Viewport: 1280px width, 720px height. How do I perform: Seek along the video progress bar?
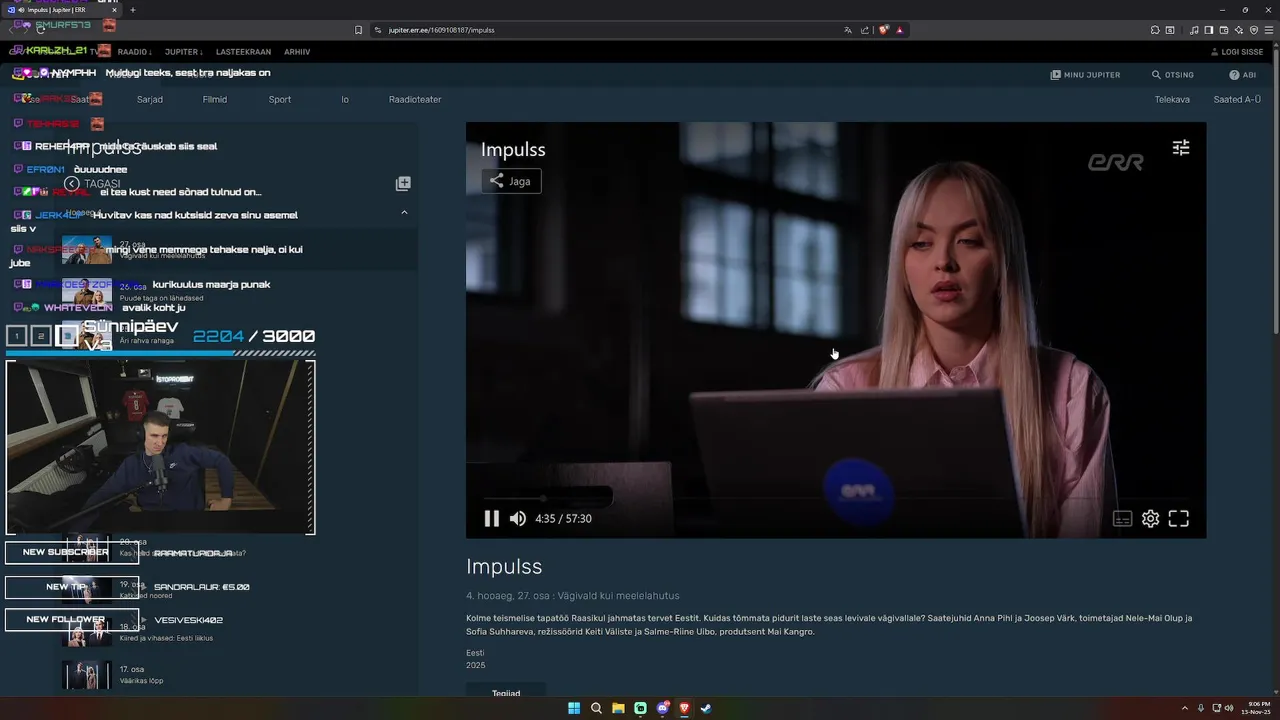(835, 497)
